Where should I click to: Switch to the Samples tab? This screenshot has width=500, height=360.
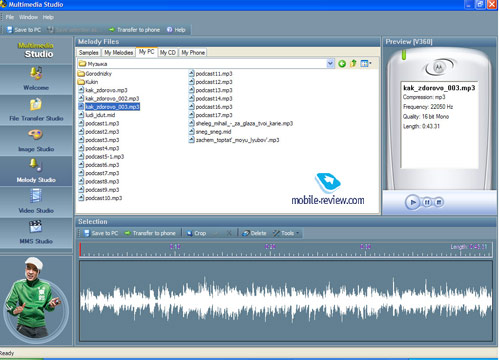(89, 53)
